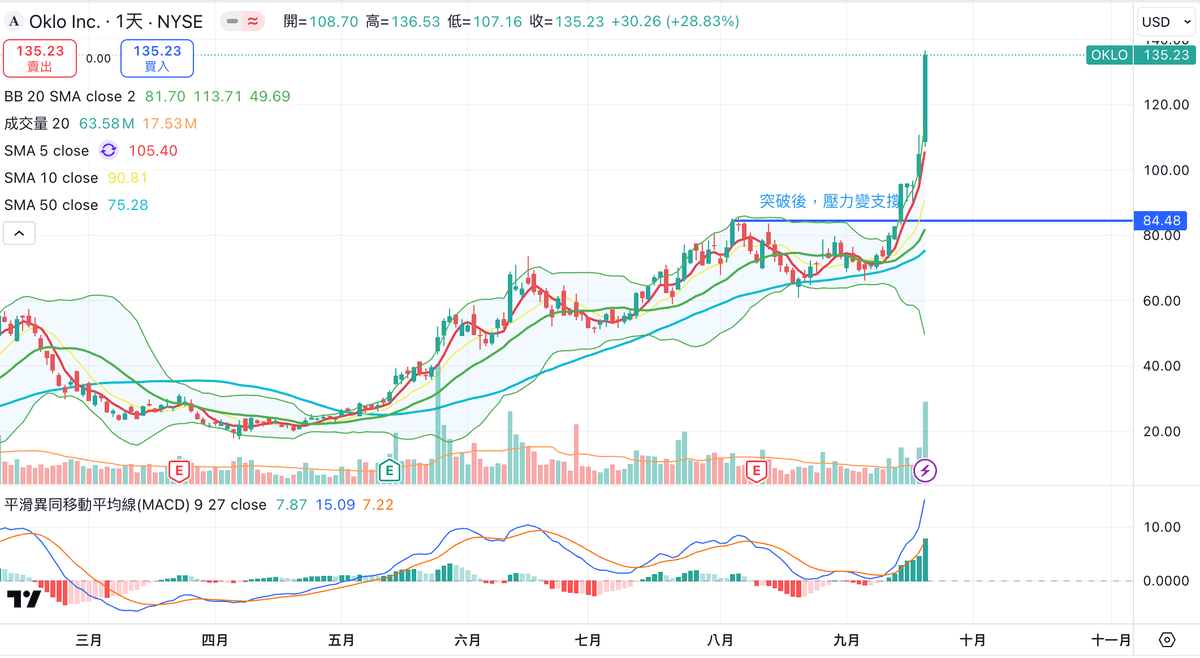1200x658 pixels.
Task: Click the MACD histogram value 7.87
Action: [x=291, y=505]
